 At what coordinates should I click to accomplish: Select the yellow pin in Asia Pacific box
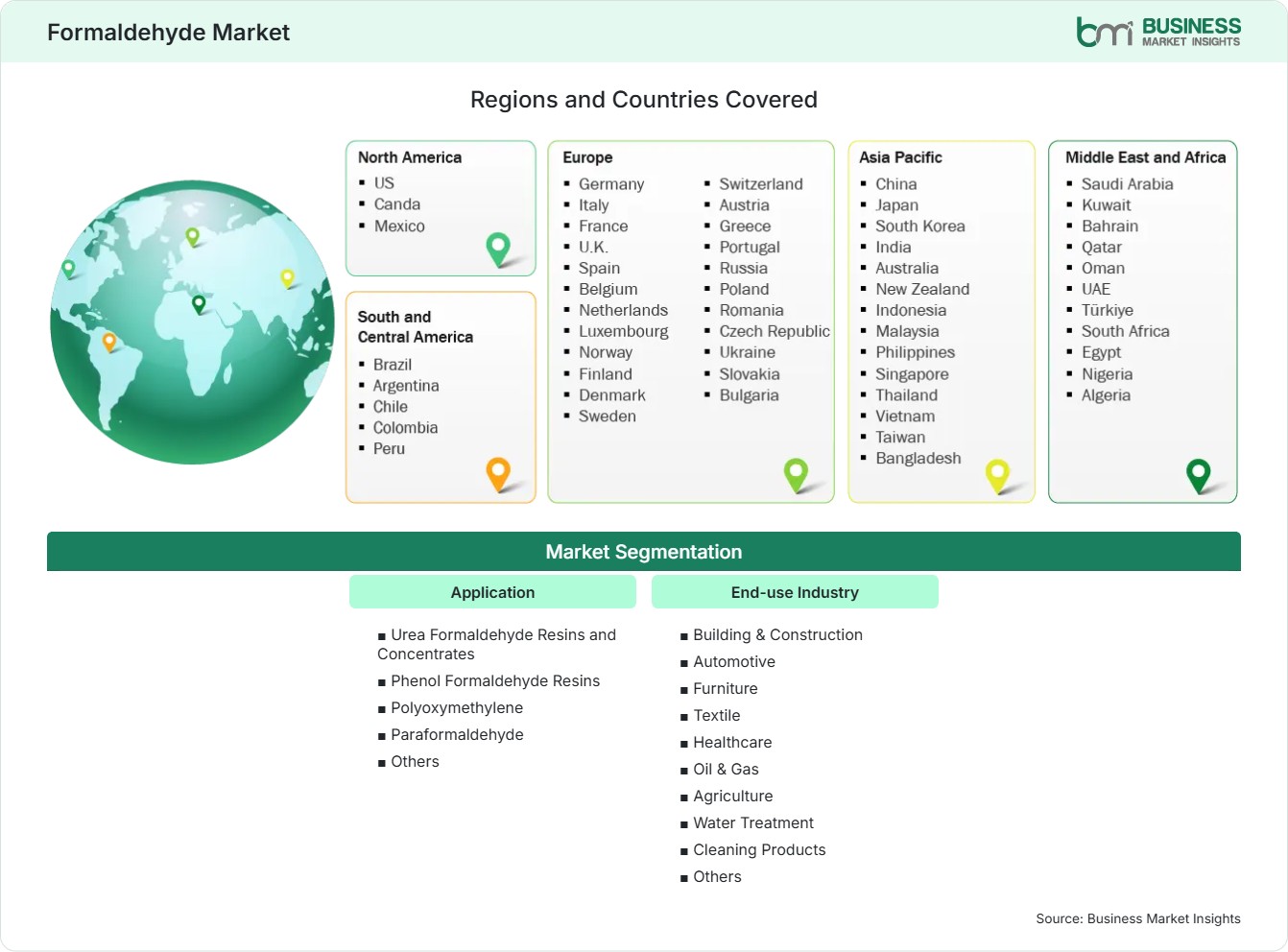997,476
